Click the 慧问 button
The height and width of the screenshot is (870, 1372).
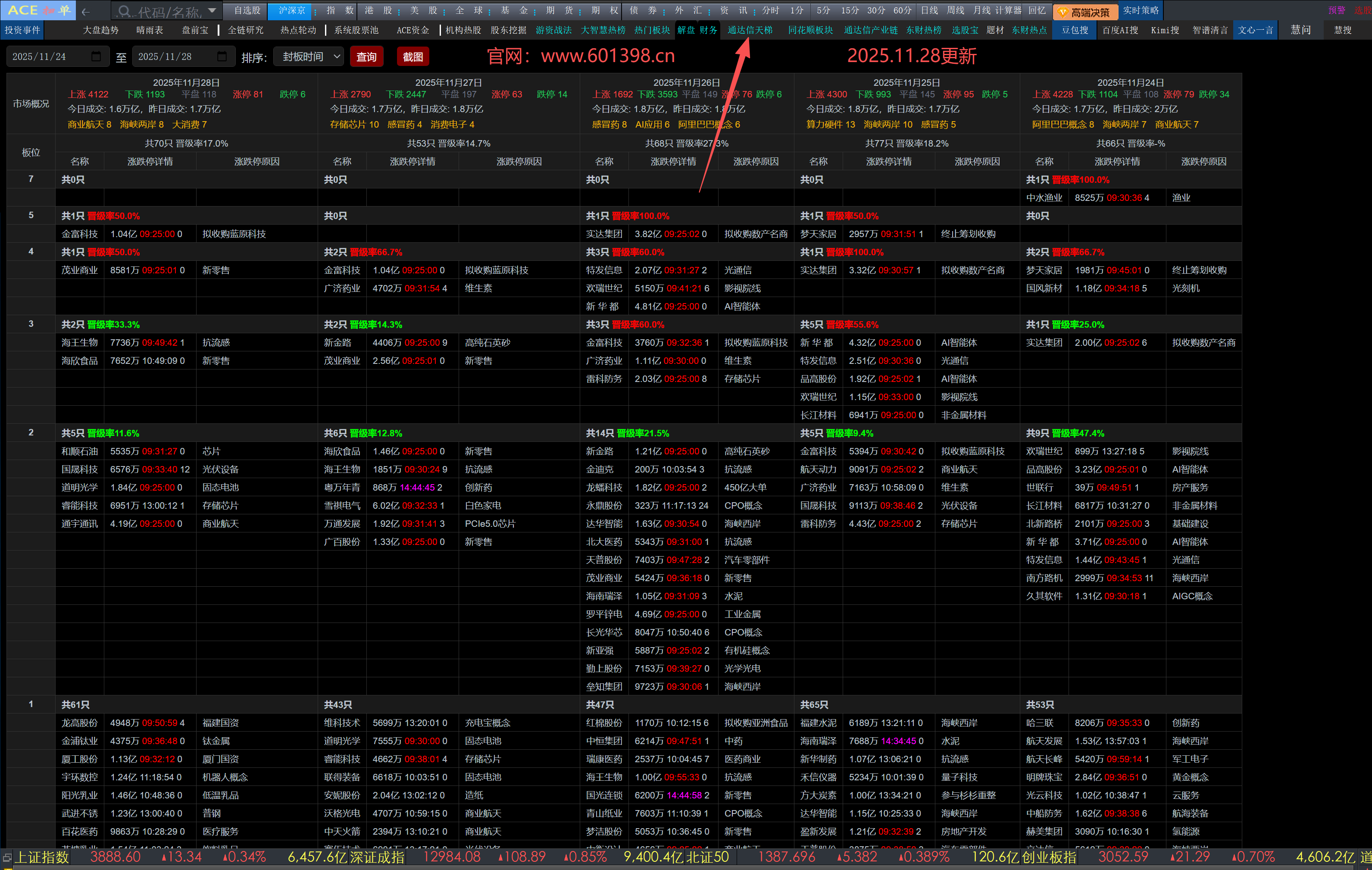click(x=1301, y=30)
